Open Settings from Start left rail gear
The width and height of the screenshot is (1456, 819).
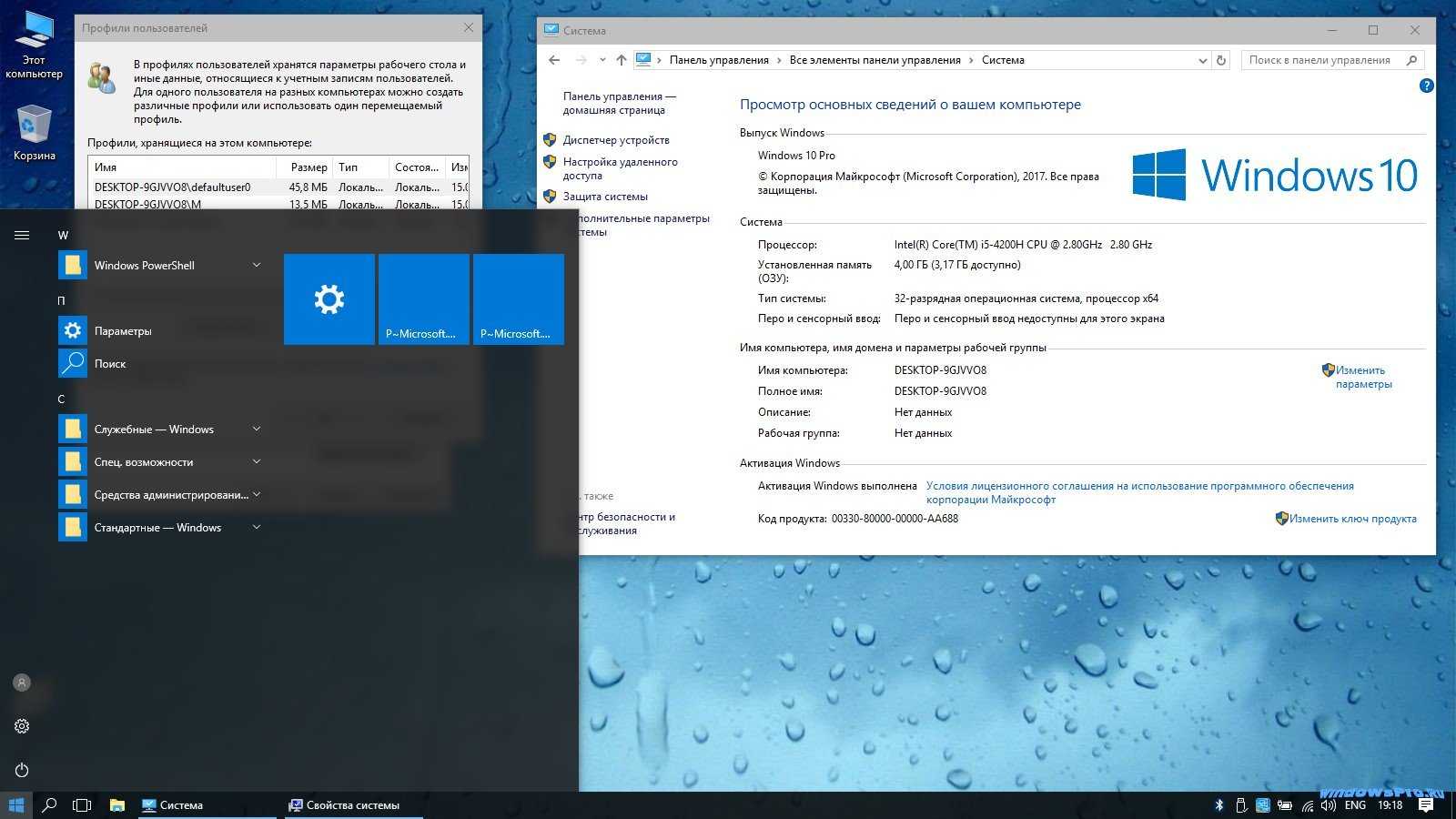point(22,726)
